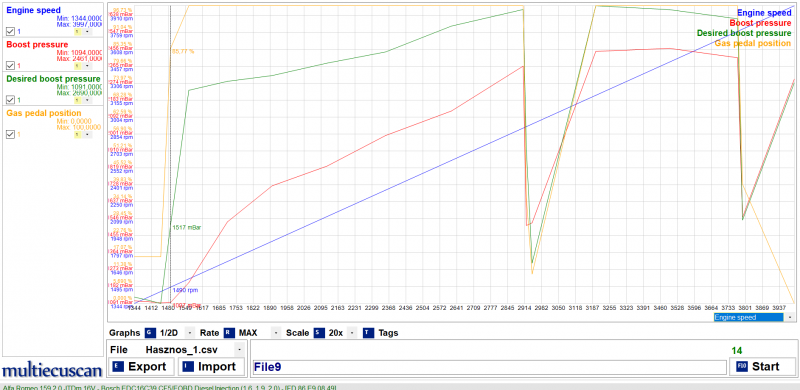Click the E icon on the Export button
Image resolution: width=800 pixels, height=390 pixels.
click(118, 367)
